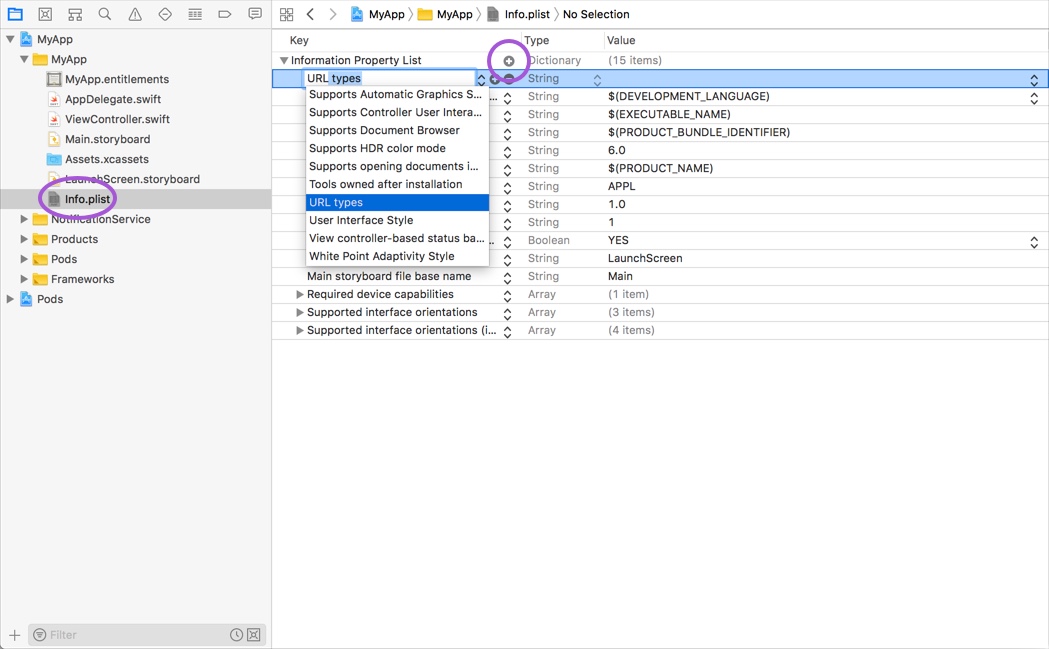Open Main.storyboard in navigator
Screen dimensions: 1049x649
(x=107, y=139)
